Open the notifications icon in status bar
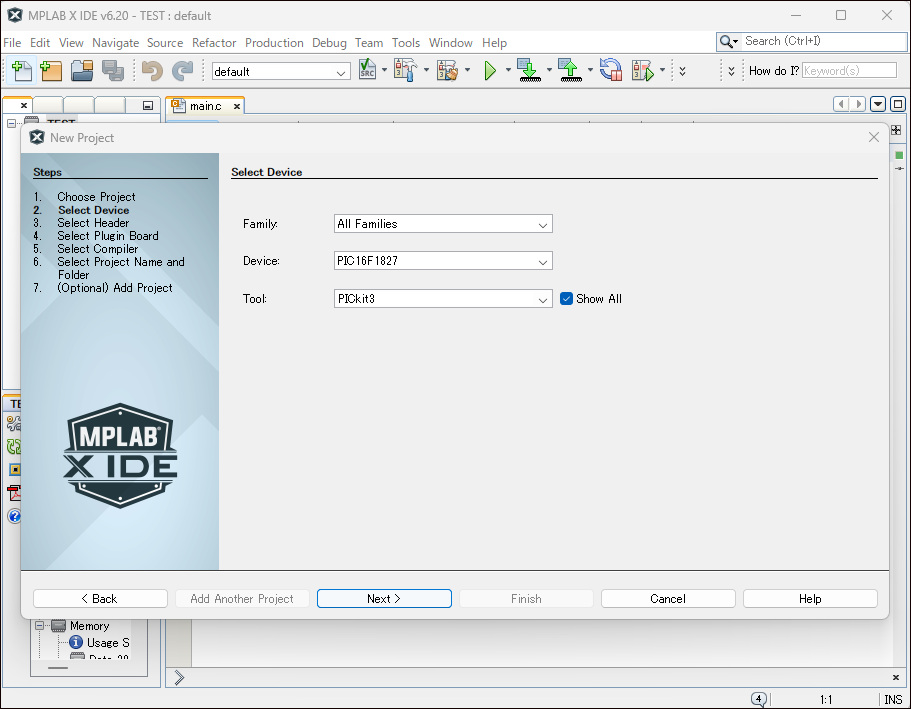The height and width of the screenshot is (709, 911). [758, 699]
